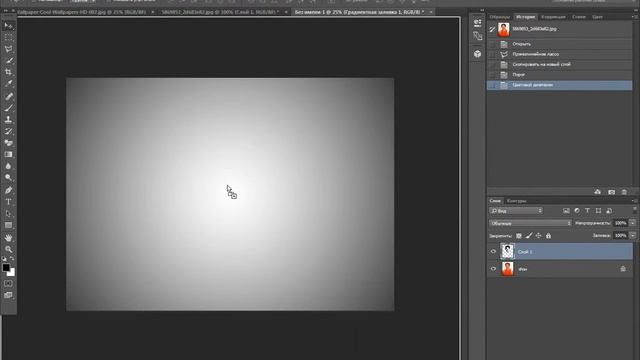Screen dimensions: 640x360
Task: Click the background color swatch
Action: tap(12, 273)
